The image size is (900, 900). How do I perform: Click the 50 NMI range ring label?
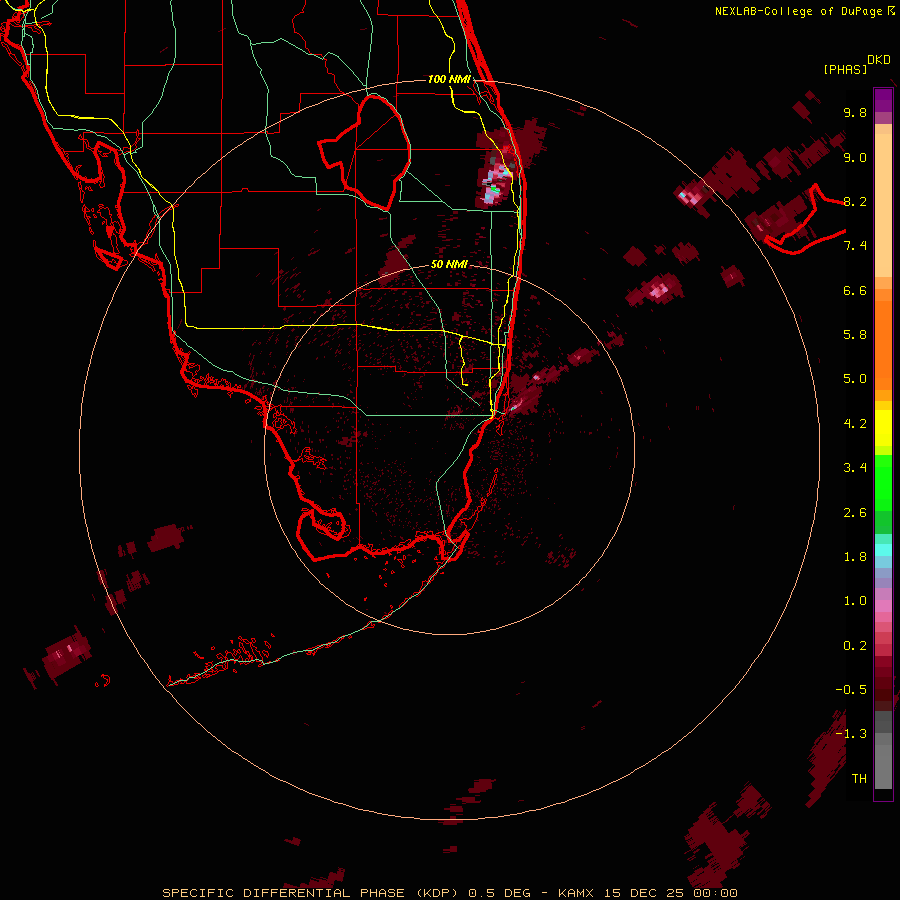449,264
